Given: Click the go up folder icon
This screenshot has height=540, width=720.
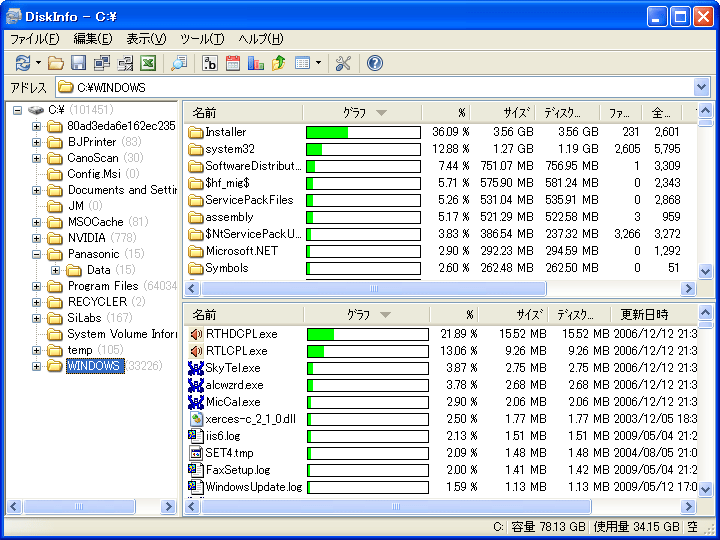Looking at the screenshot, I should coord(279,63).
